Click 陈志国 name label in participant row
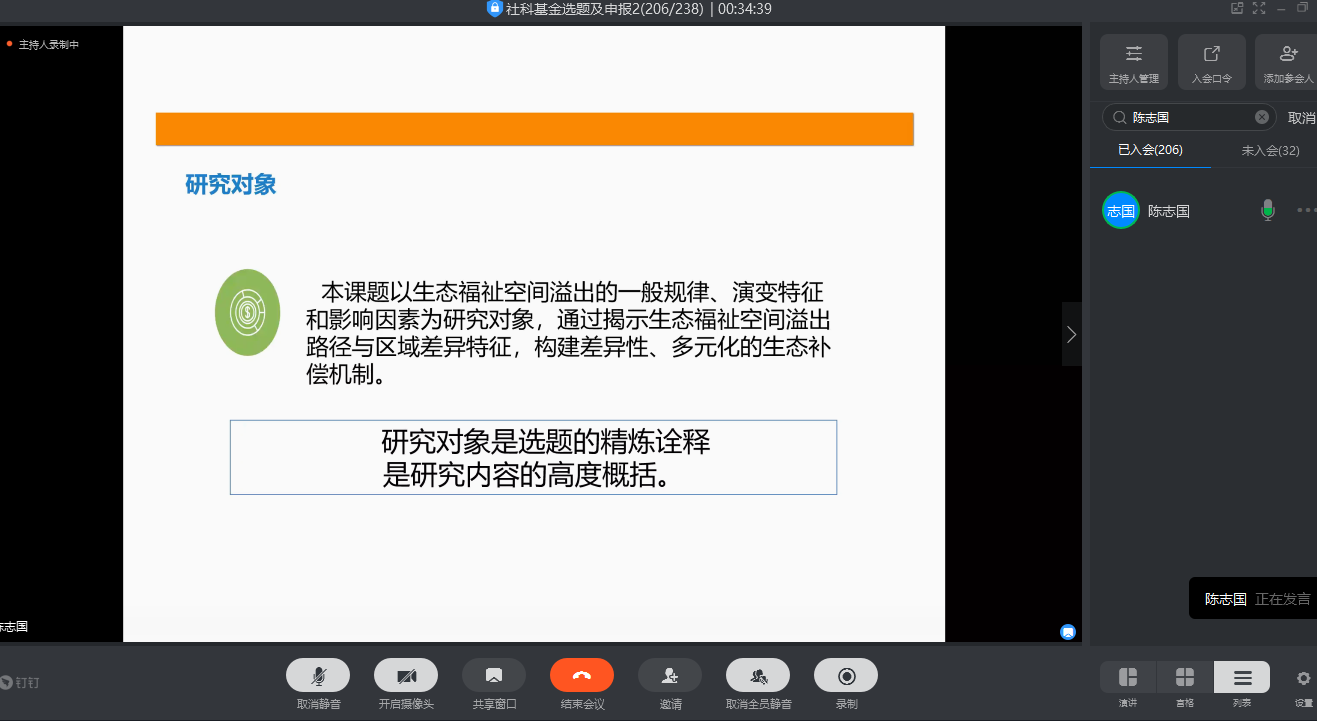Screen dimensions: 1317x721 (x=1169, y=211)
